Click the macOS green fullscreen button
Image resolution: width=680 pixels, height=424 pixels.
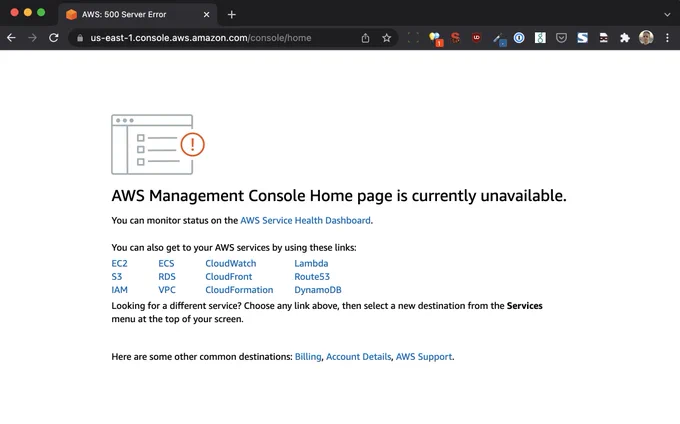coord(41,13)
